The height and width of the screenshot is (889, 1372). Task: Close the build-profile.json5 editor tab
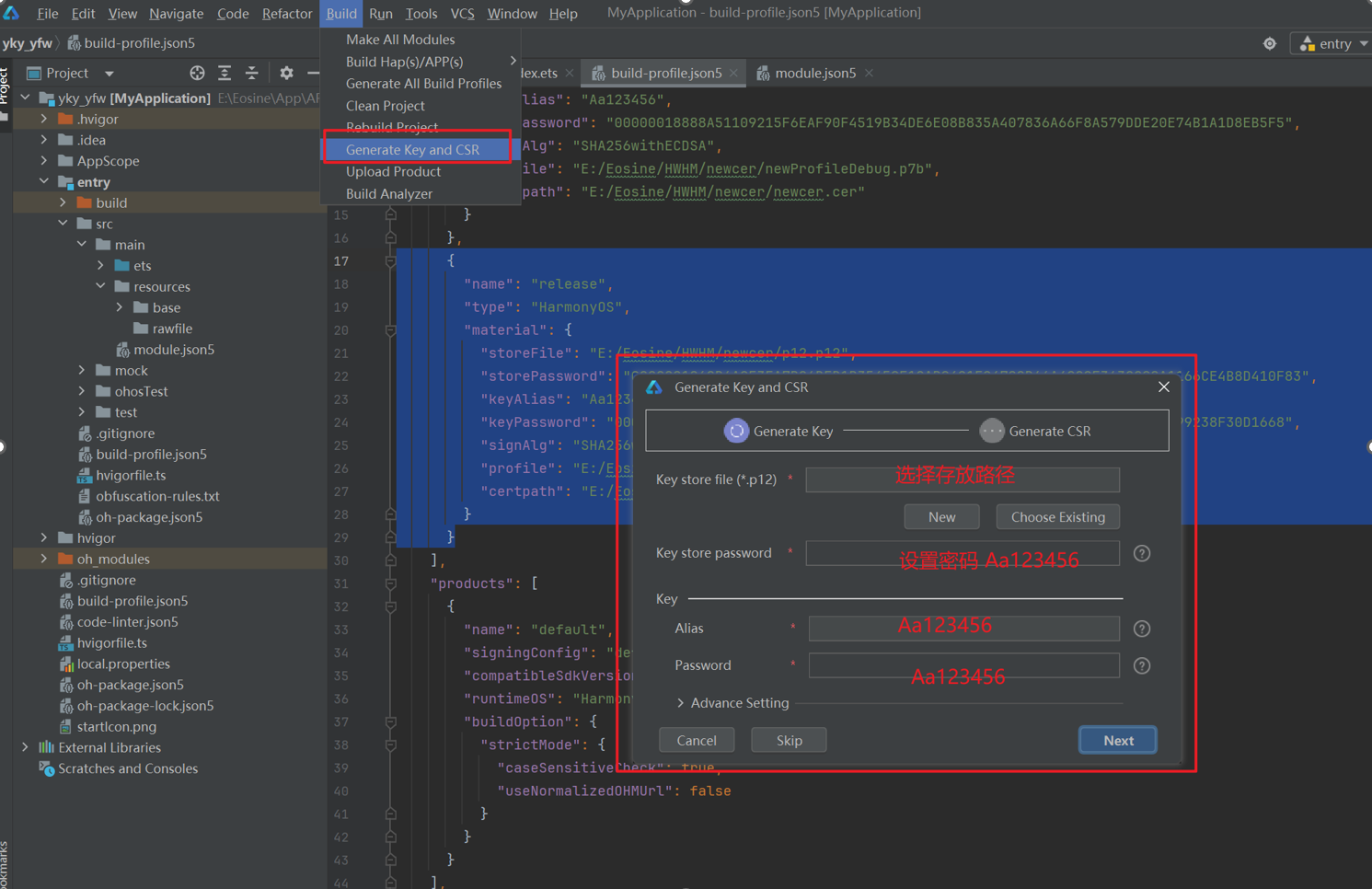click(x=733, y=73)
